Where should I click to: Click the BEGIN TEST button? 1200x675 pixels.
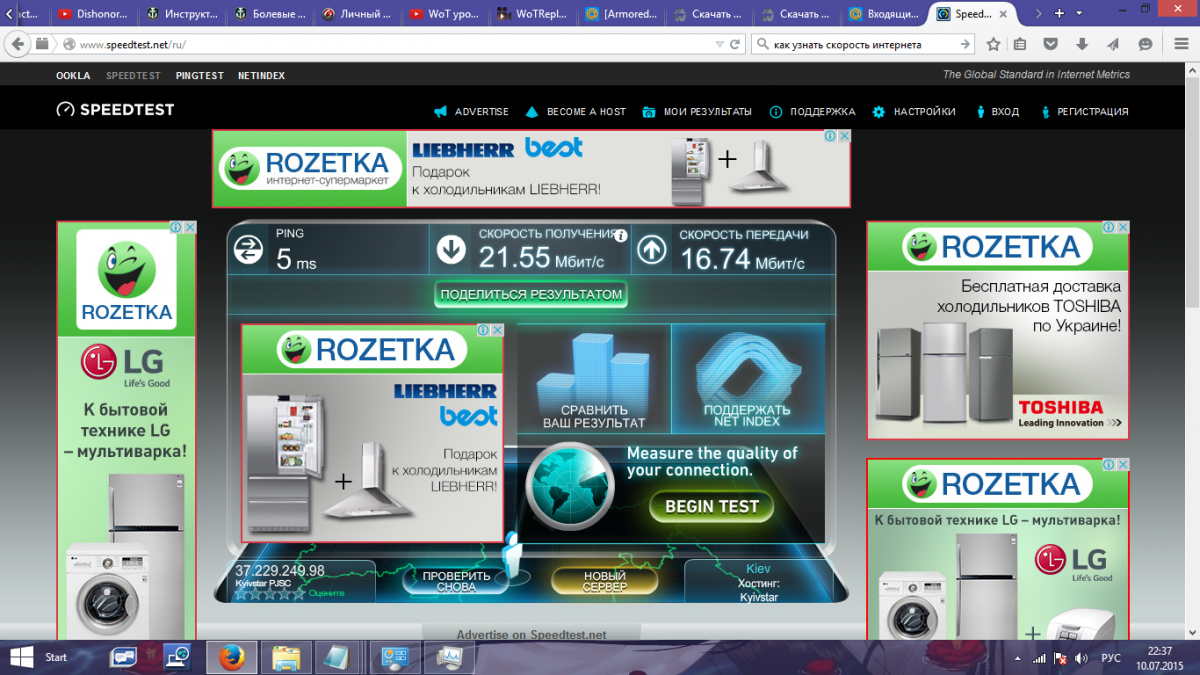point(711,506)
